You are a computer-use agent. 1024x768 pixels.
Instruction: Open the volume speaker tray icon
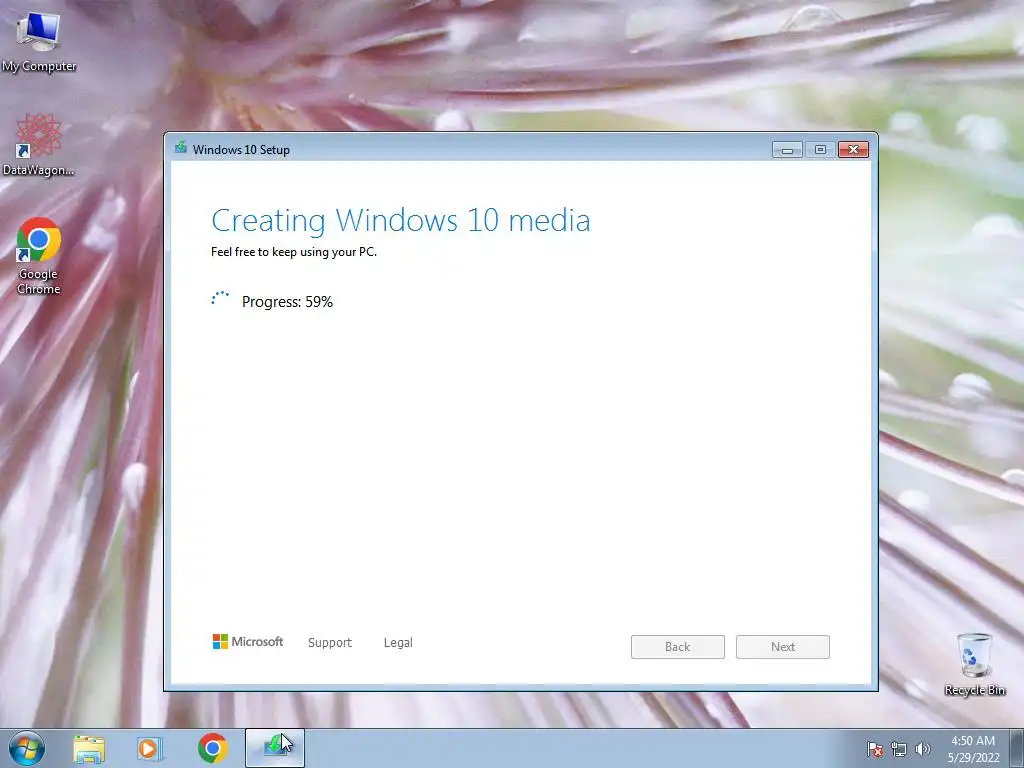pos(923,749)
